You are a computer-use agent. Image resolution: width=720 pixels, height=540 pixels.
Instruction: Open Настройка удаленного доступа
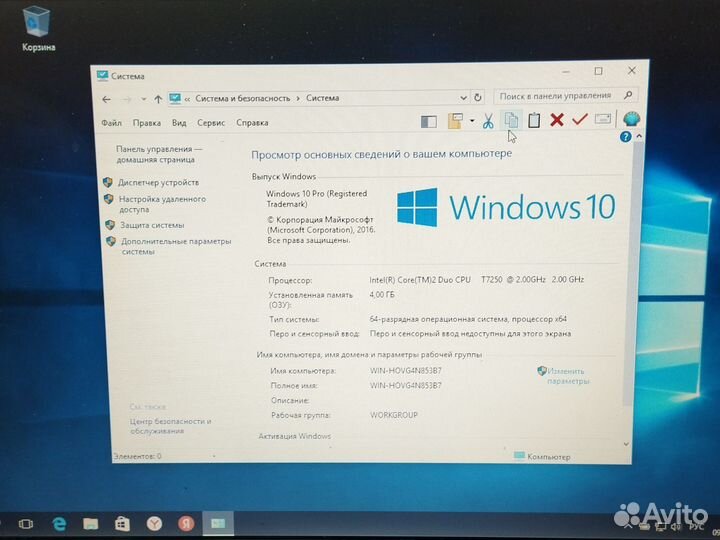click(162, 204)
